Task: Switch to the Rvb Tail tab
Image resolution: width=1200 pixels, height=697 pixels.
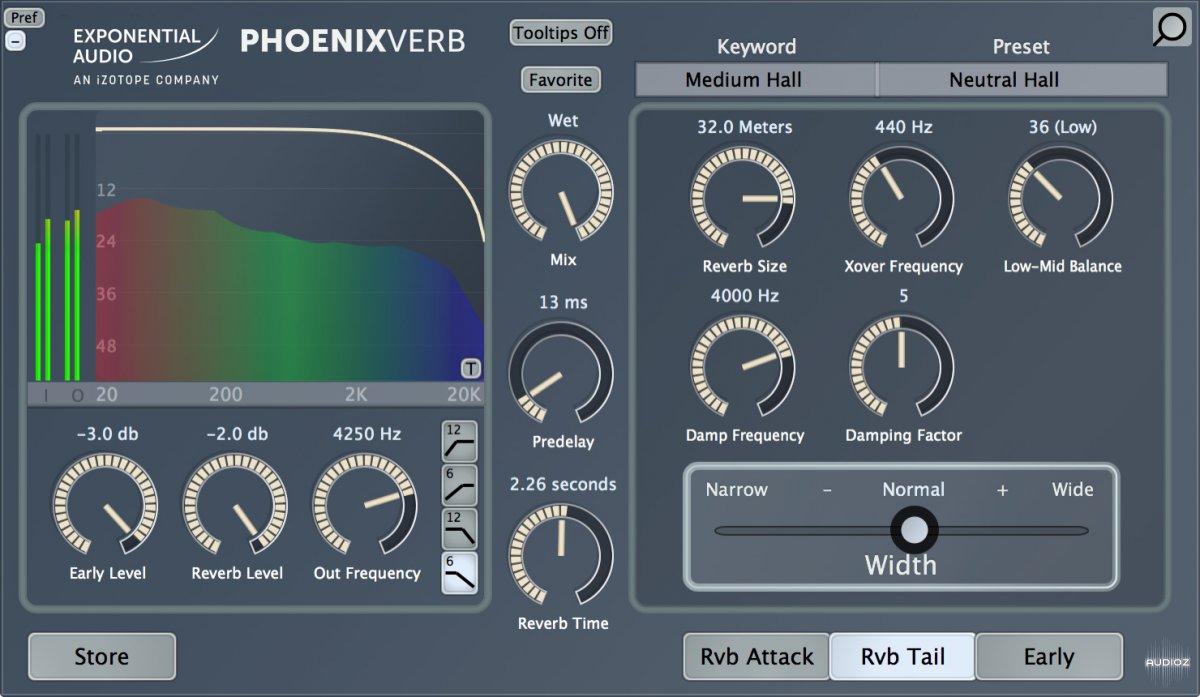Action: 903,657
